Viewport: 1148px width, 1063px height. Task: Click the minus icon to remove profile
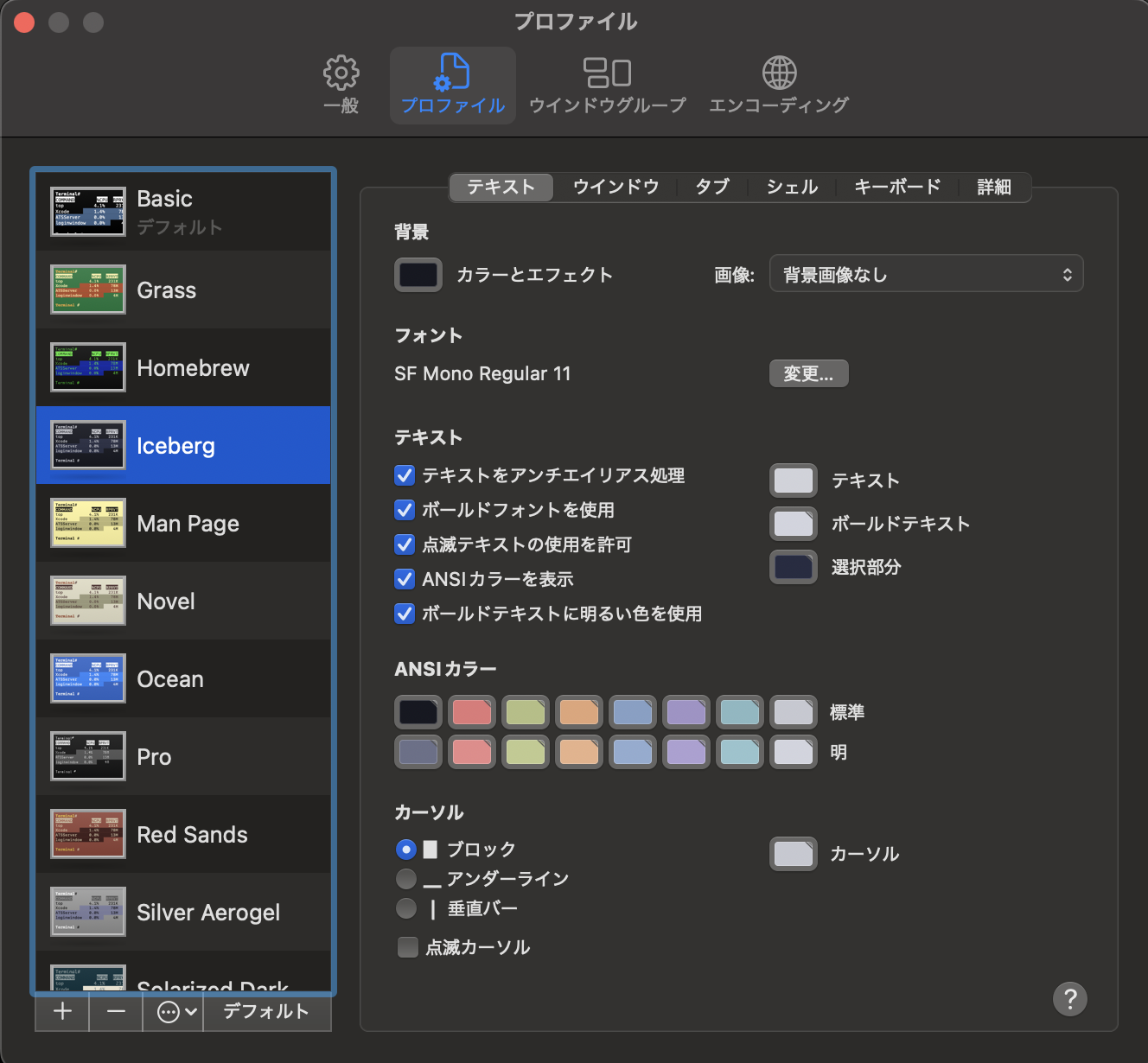pos(117,1011)
